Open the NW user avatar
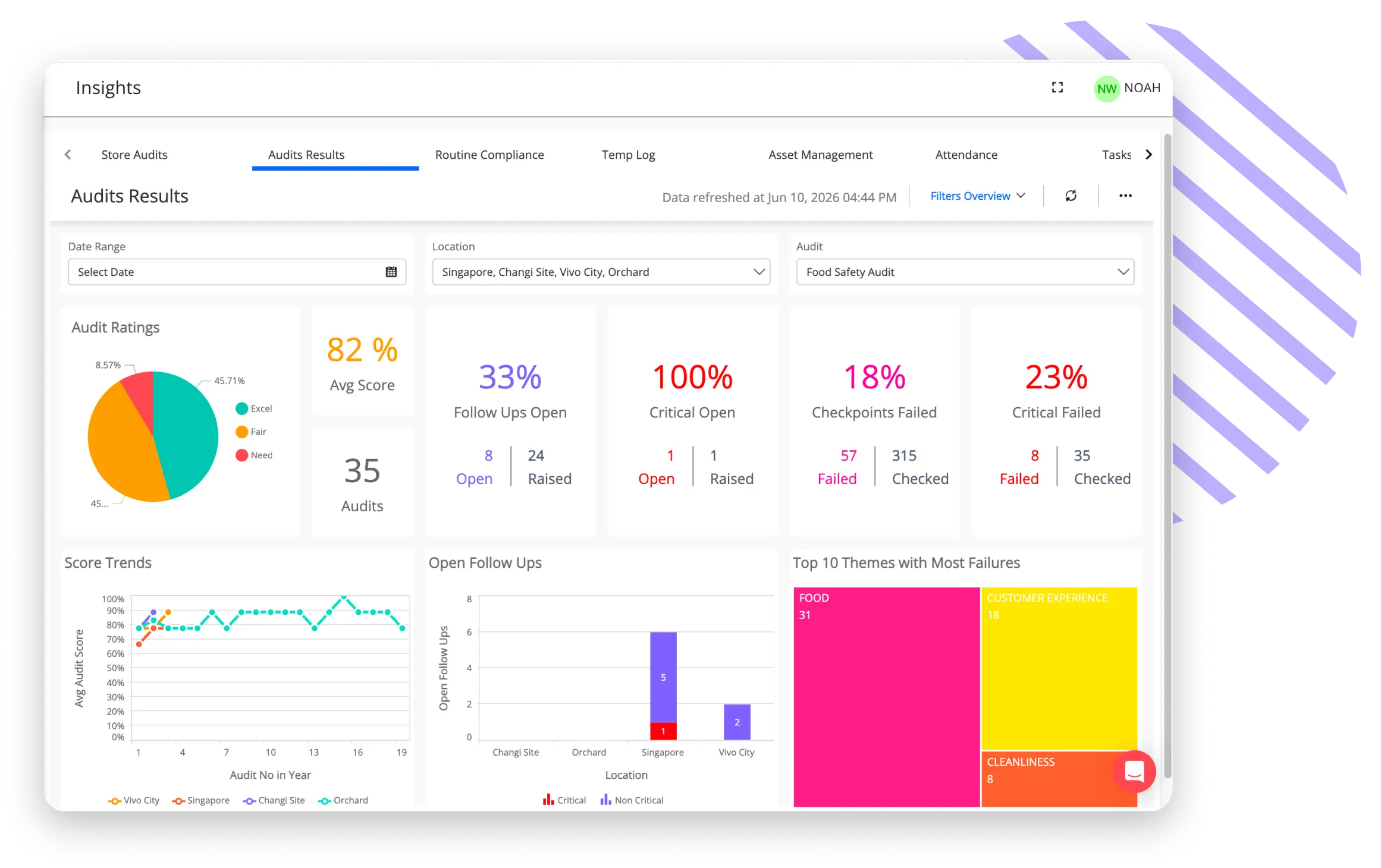 coord(1106,89)
